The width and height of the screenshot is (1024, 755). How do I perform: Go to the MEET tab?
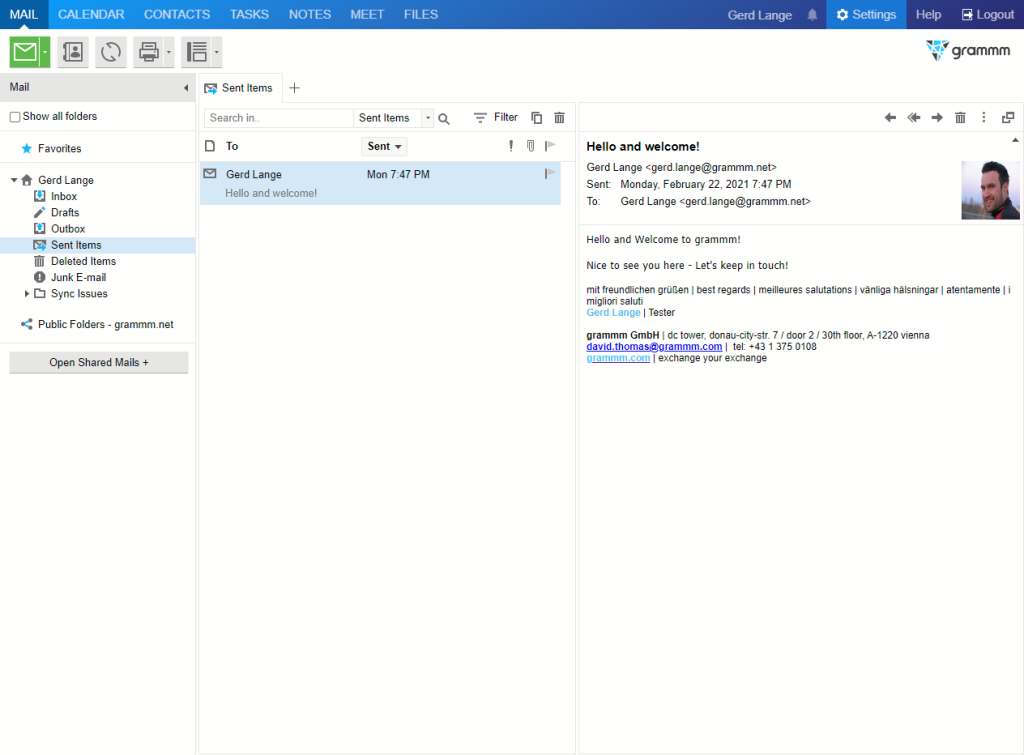pos(367,14)
